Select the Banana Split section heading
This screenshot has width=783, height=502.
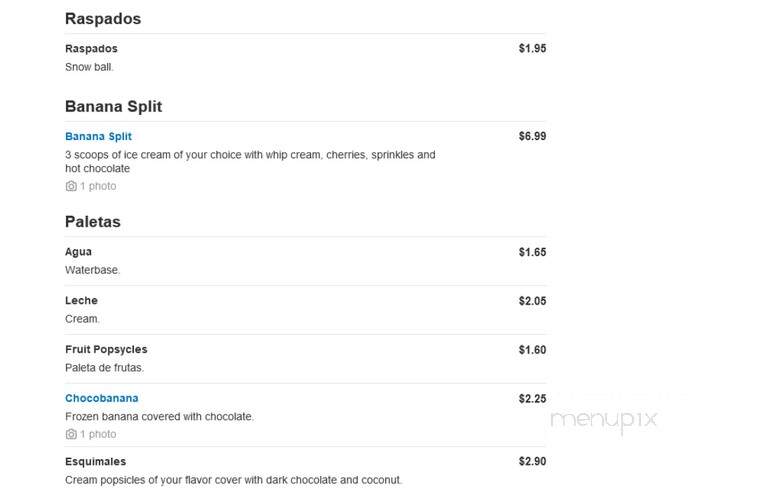(113, 106)
